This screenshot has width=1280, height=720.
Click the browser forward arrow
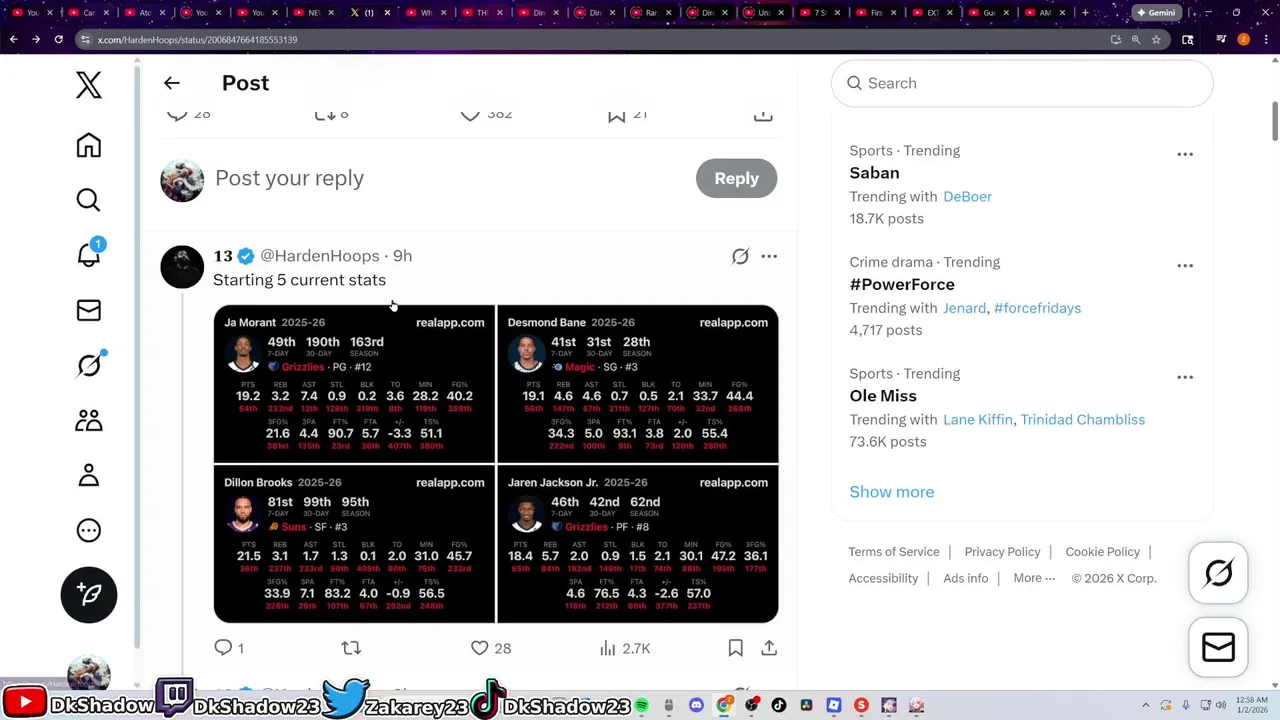[36, 39]
